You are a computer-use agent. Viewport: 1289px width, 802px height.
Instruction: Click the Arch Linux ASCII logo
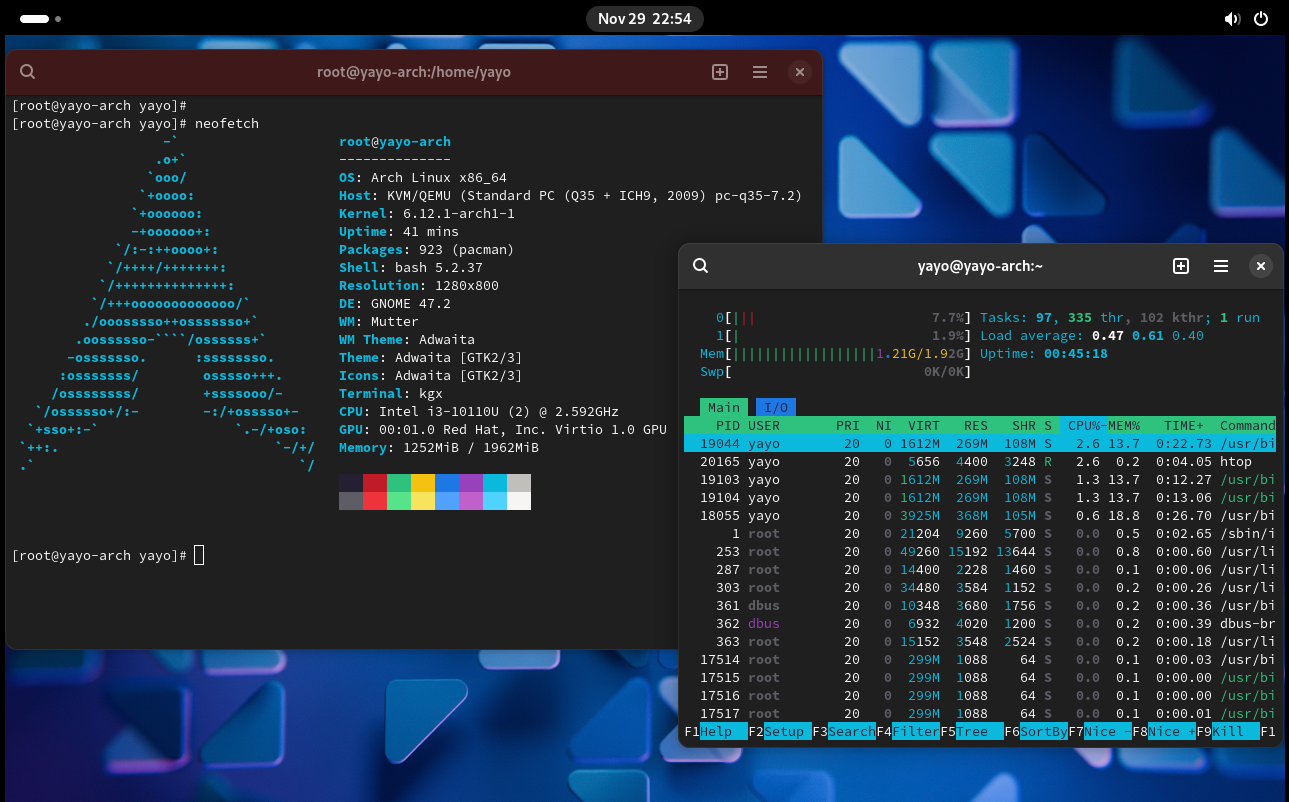(x=166, y=304)
